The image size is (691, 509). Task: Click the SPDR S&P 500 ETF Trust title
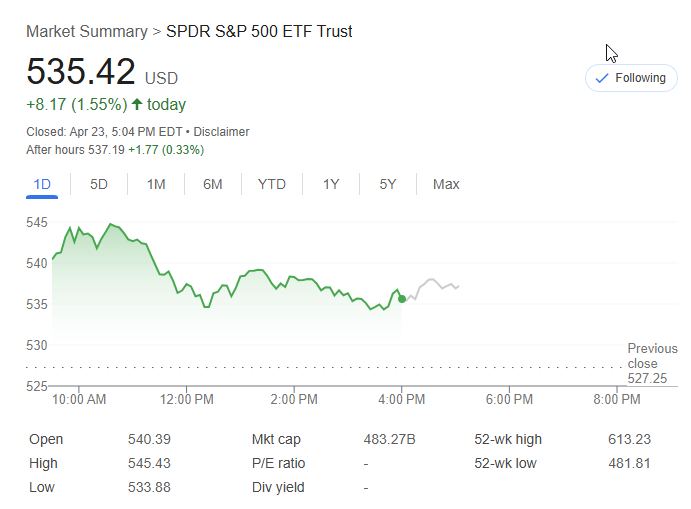click(259, 31)
